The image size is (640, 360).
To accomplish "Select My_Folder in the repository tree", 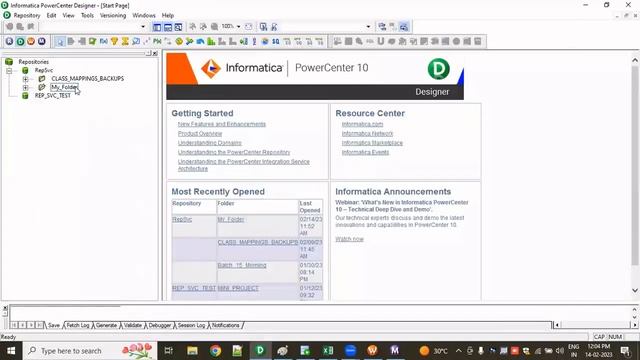I will click(x=64, y=87).
